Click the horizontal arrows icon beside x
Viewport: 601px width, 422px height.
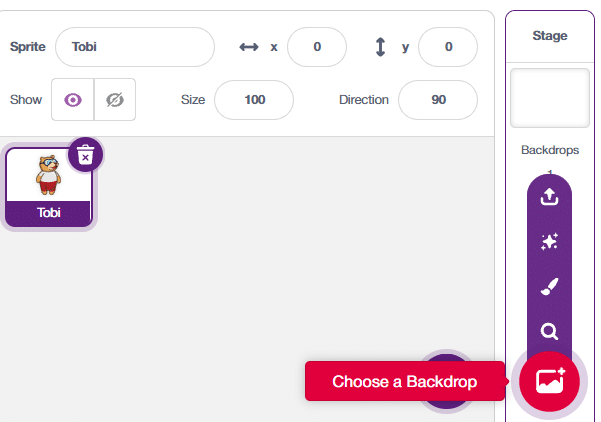coord(250,47)
